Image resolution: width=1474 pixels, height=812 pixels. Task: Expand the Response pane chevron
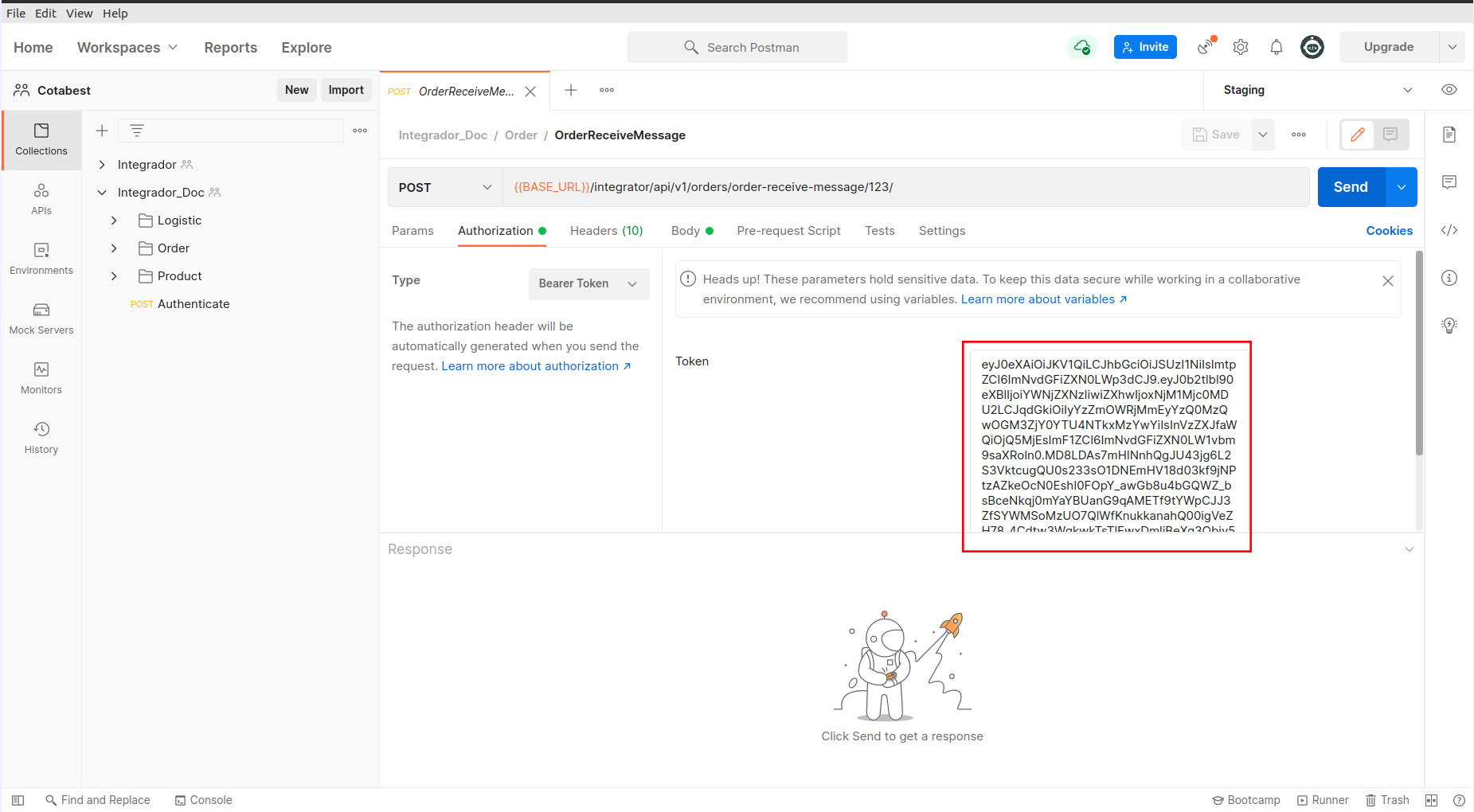1409,549
